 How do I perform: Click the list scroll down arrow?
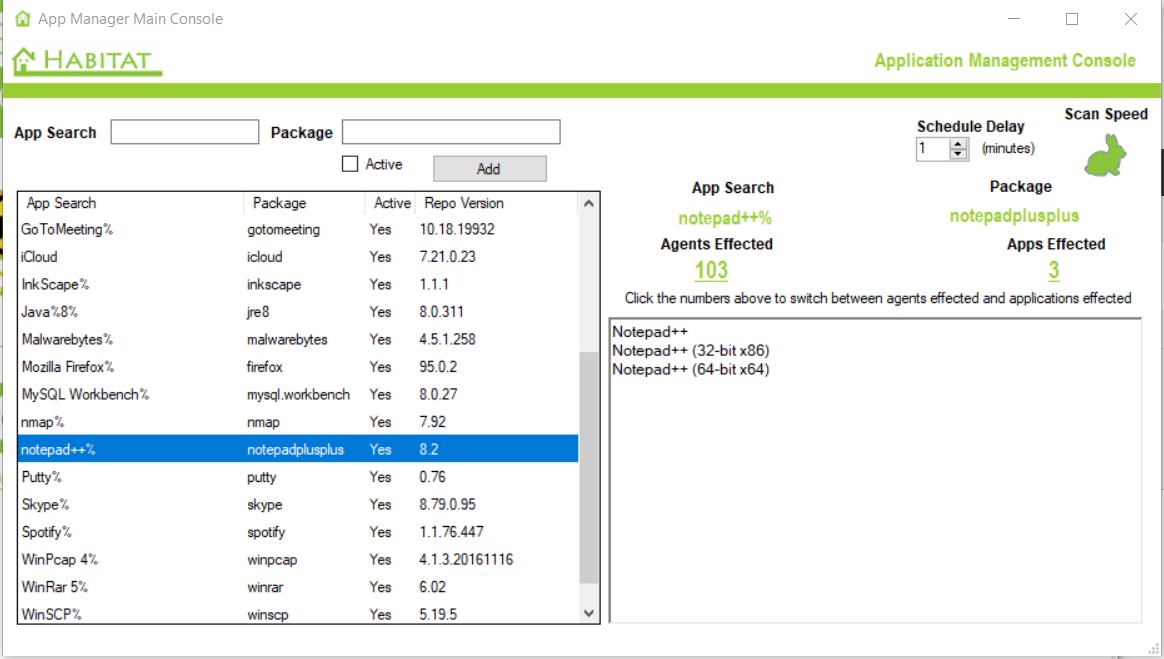(589, 613)
